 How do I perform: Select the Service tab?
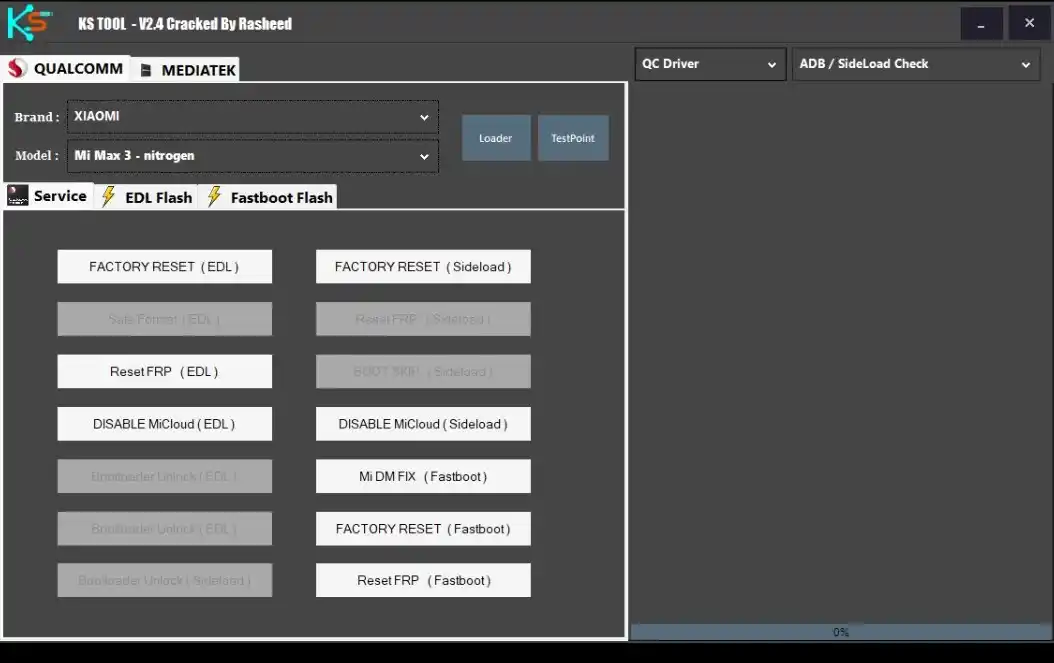point(48,196)
